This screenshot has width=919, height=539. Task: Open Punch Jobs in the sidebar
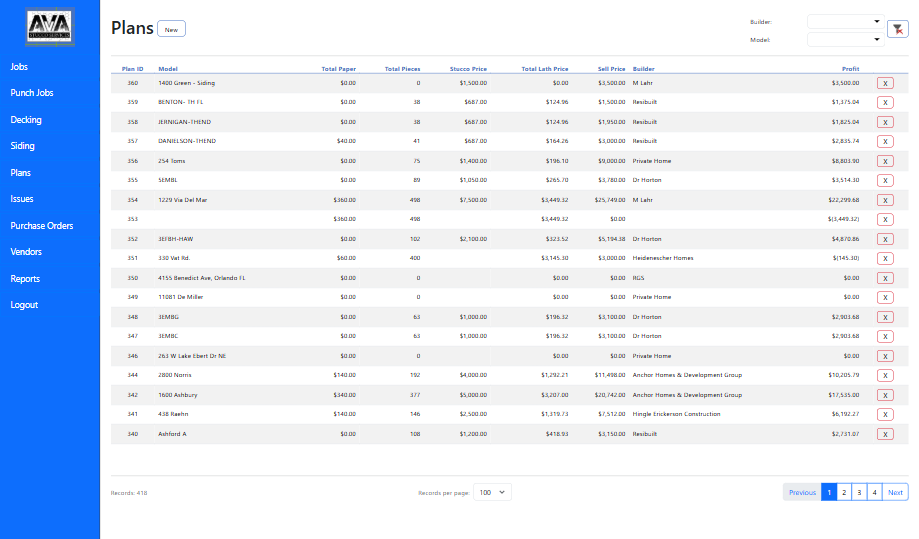click(32, 93)
